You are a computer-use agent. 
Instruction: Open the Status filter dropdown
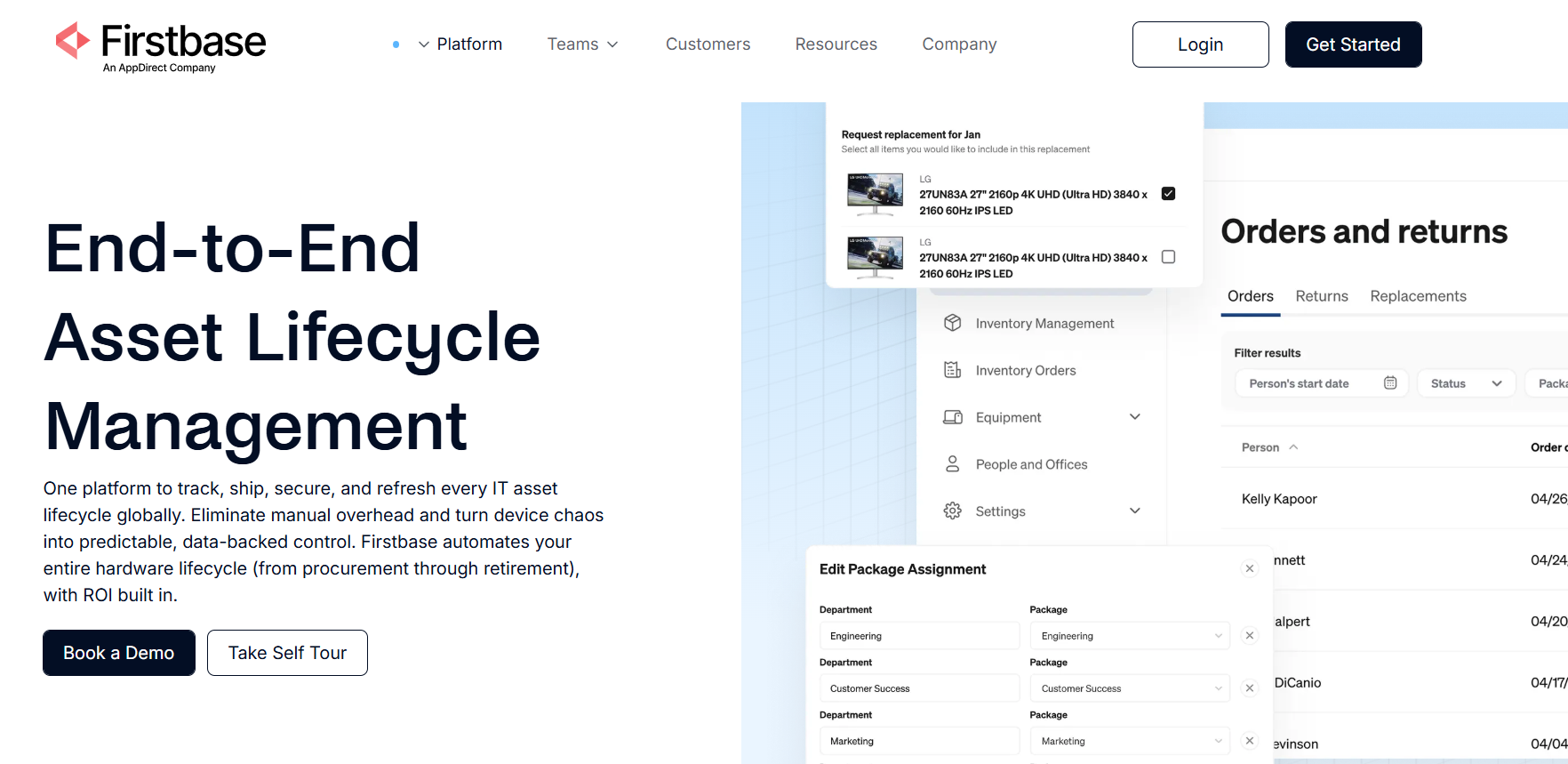click(1467, 383)
